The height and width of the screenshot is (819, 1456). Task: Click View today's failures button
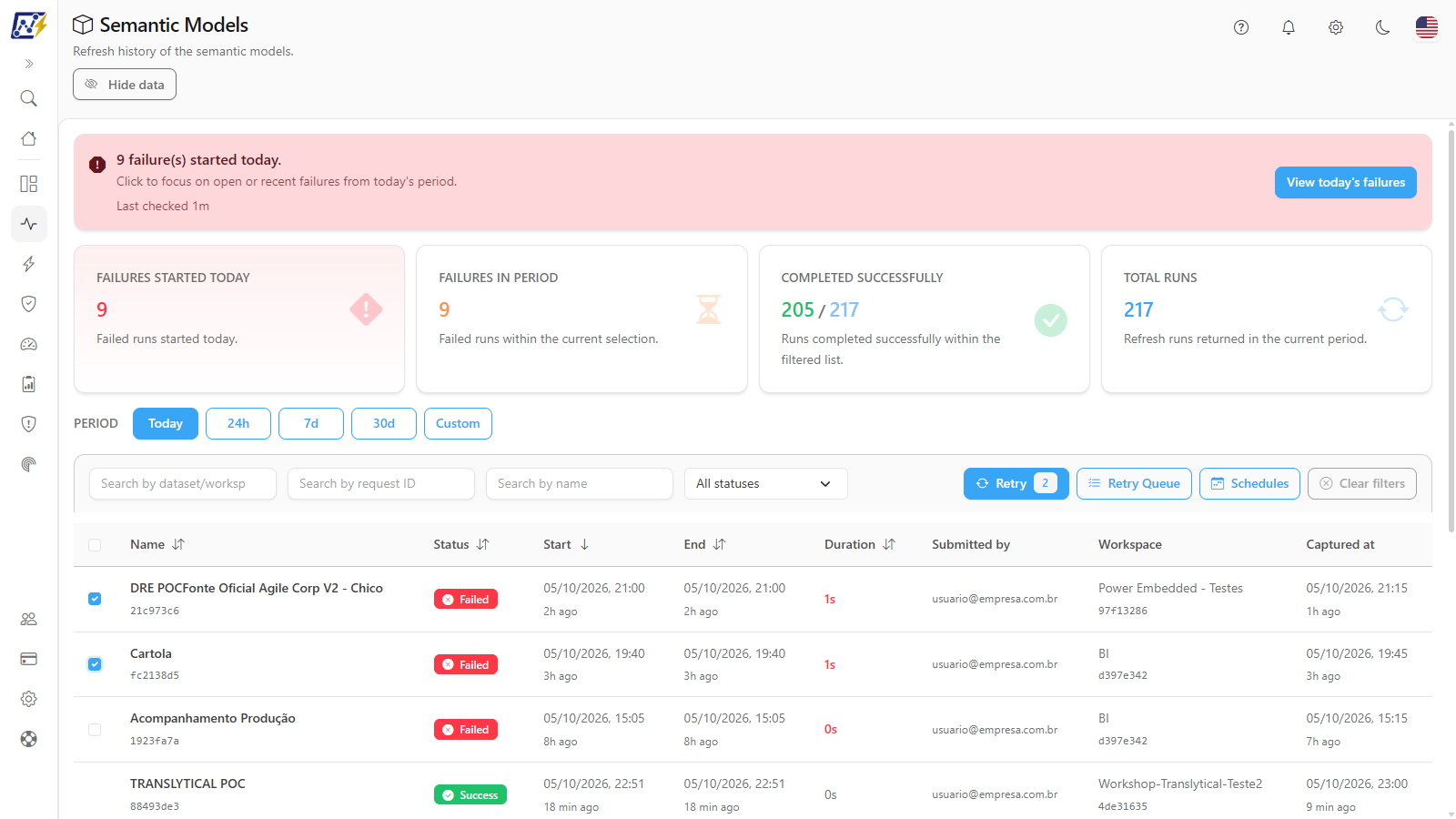click(x=1346, y=182)
